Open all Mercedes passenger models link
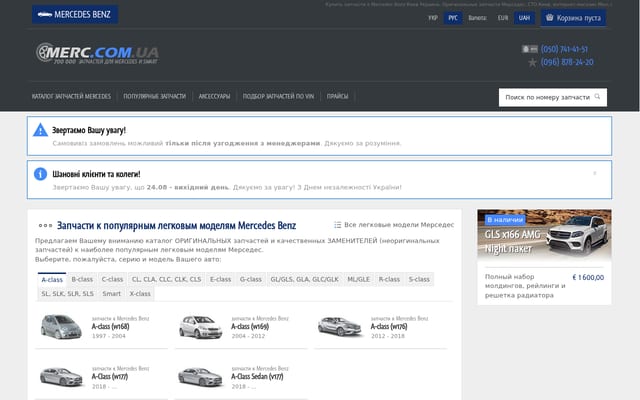 pos(399,225)
